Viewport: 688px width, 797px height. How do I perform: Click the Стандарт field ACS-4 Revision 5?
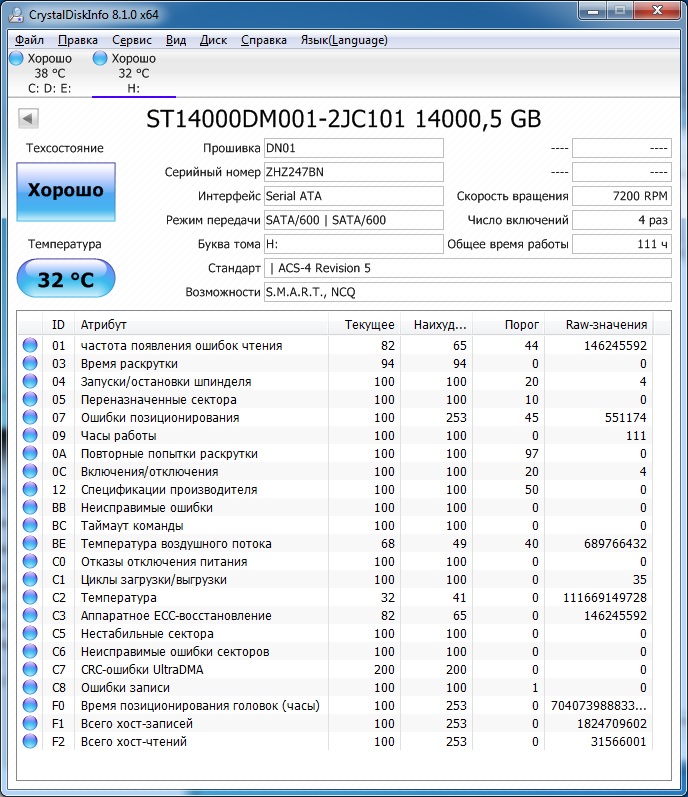tap(467, 268)
